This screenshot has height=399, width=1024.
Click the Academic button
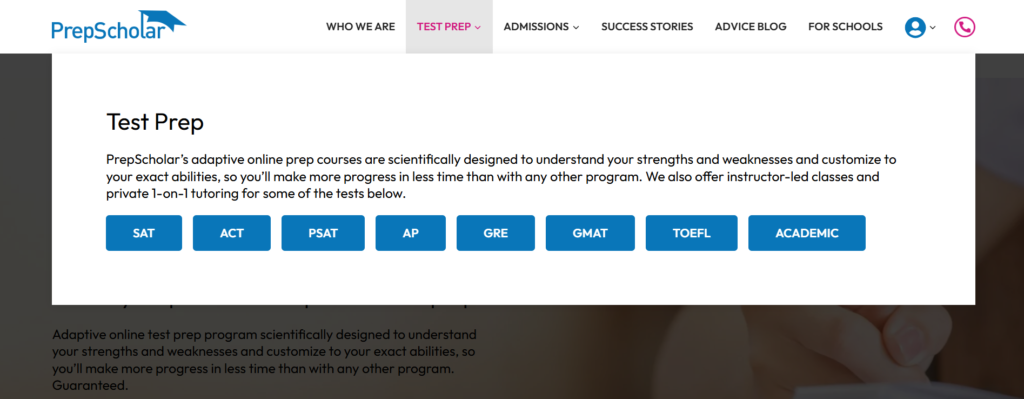(807, 233)
